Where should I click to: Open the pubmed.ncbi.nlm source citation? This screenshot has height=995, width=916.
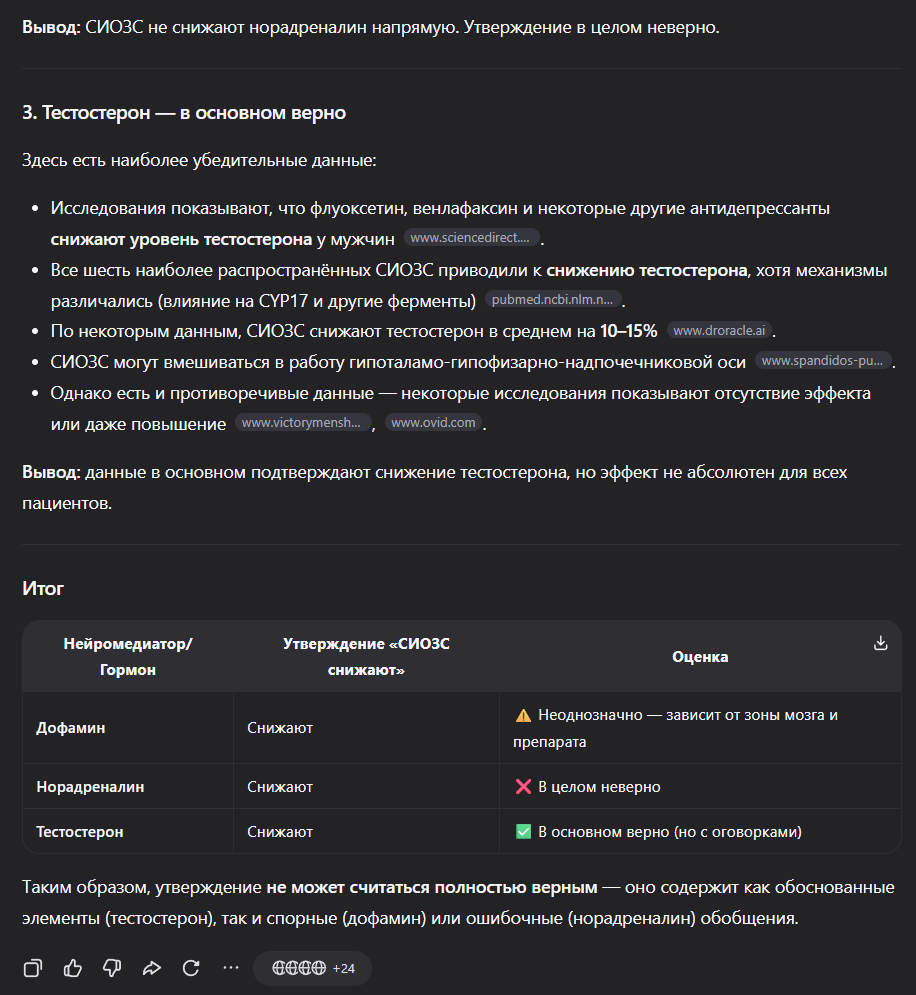coord(553,300)
